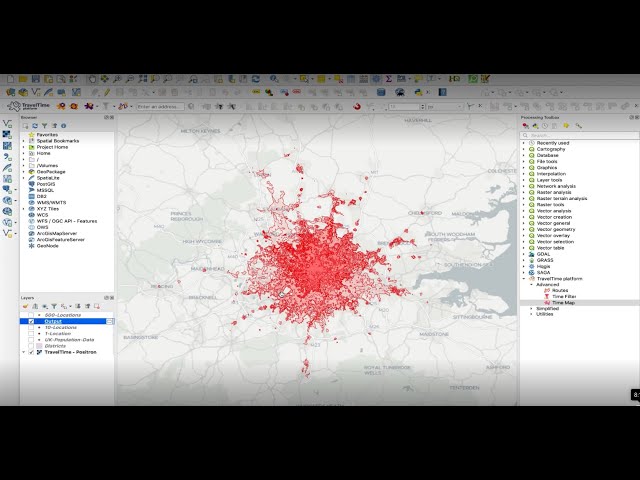Uncheck the Output layer checkbox
This screenshot has height=480, width=640.
point(31,321)
